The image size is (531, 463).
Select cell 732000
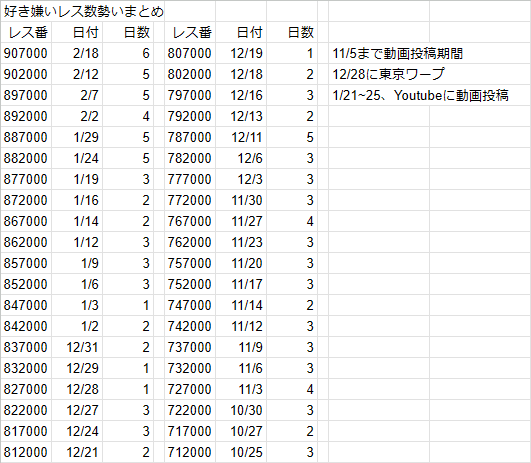190,368
